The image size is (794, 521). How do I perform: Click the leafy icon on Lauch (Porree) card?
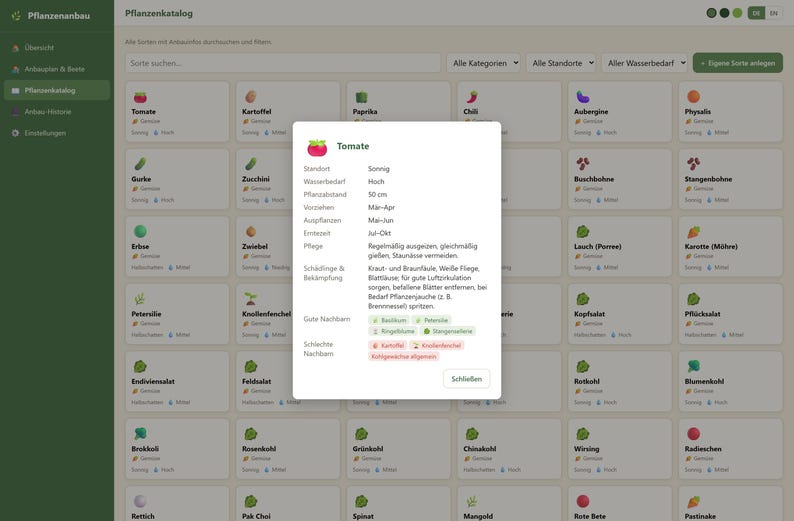coord(583,231)
